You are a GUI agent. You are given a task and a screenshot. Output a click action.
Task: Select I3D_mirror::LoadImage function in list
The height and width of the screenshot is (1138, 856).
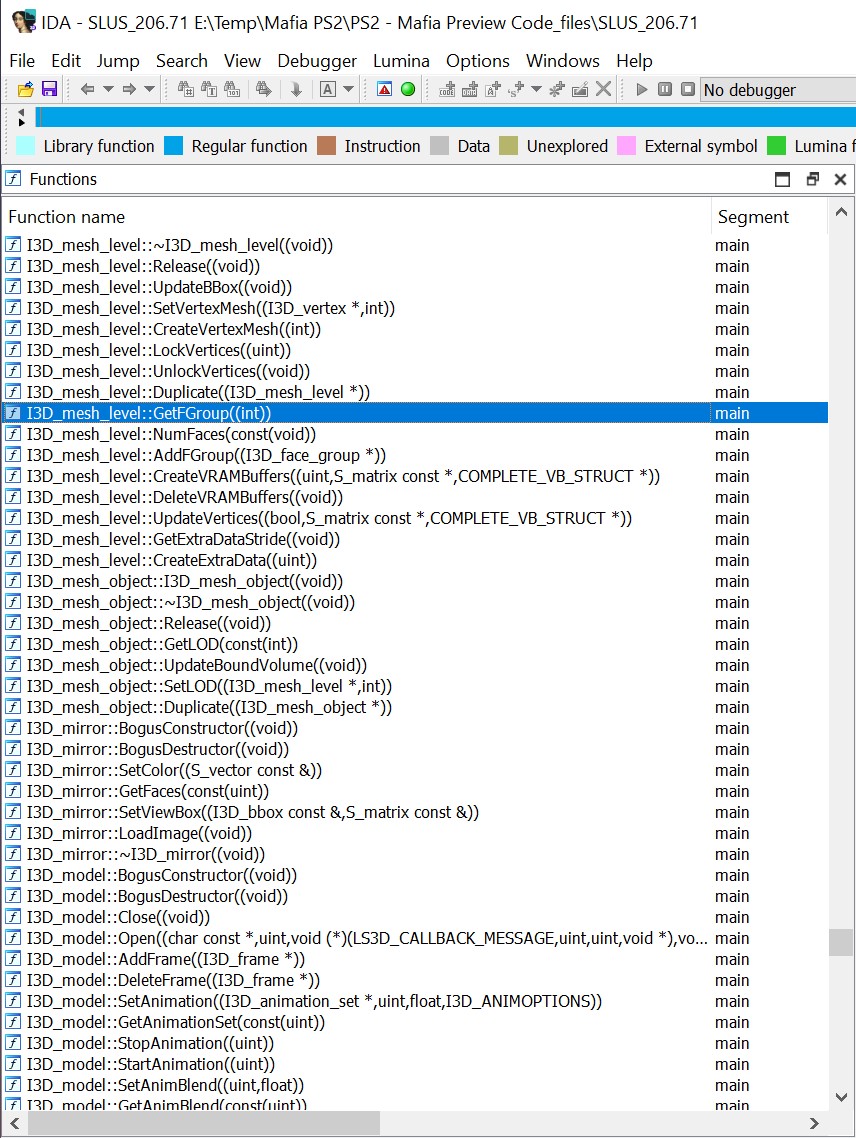139,833
